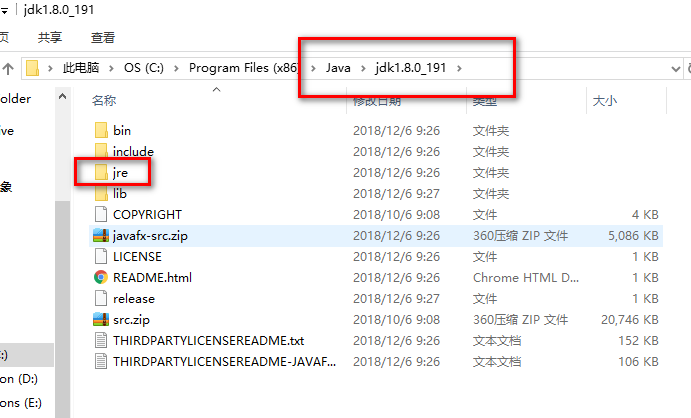Open the 共享 ribbon tab
Viewport: 691px width, 418px height.
50,37
